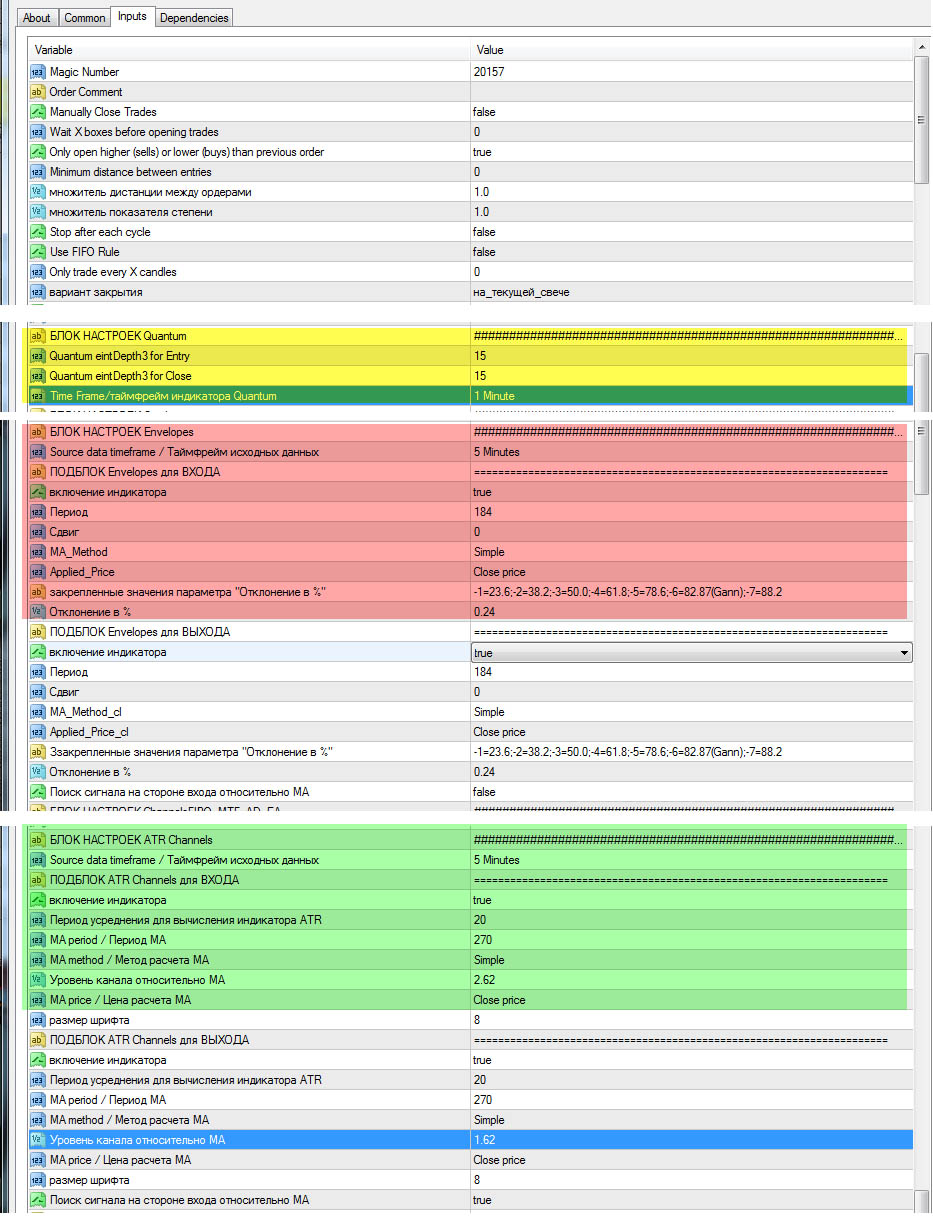This screenshot has width=933, height=1224.
Task: Click the boolean icon beside Manually Close Trades
Action: click(x=38, y=112)
